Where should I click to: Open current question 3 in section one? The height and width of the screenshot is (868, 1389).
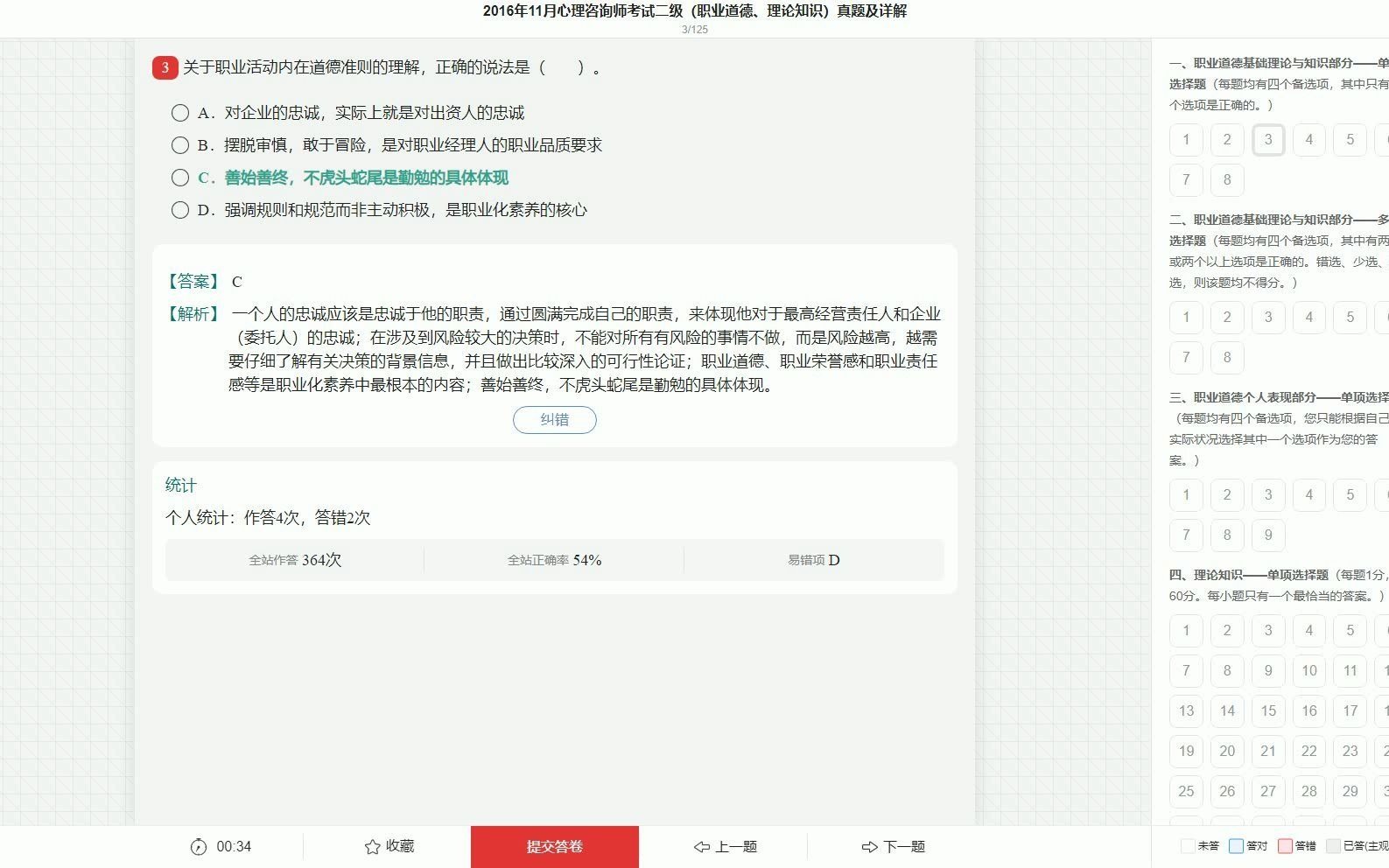click(x=1268, y=139)
